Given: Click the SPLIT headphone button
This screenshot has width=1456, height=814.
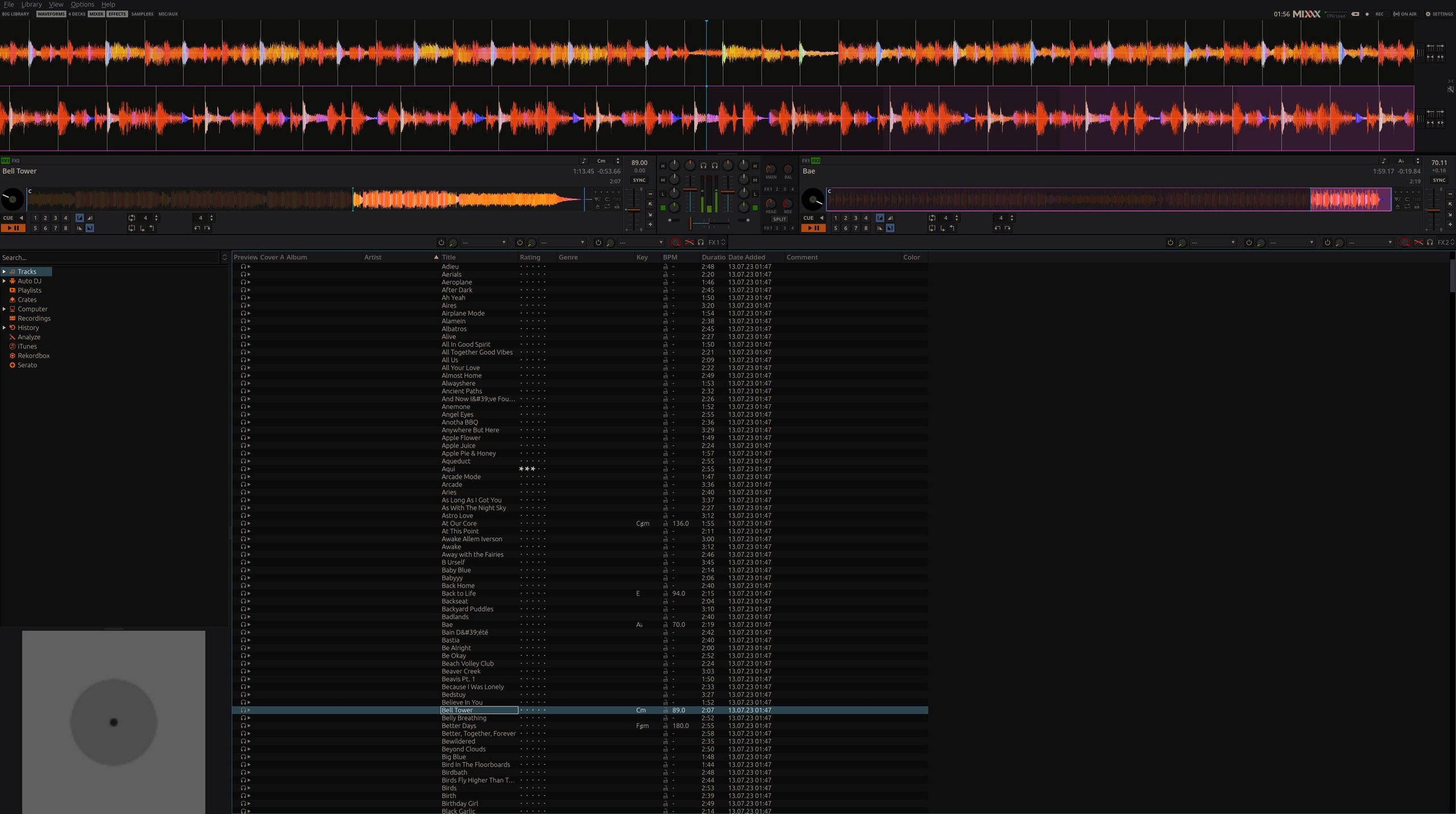Looking at the screenshot, I should point(779,219).
